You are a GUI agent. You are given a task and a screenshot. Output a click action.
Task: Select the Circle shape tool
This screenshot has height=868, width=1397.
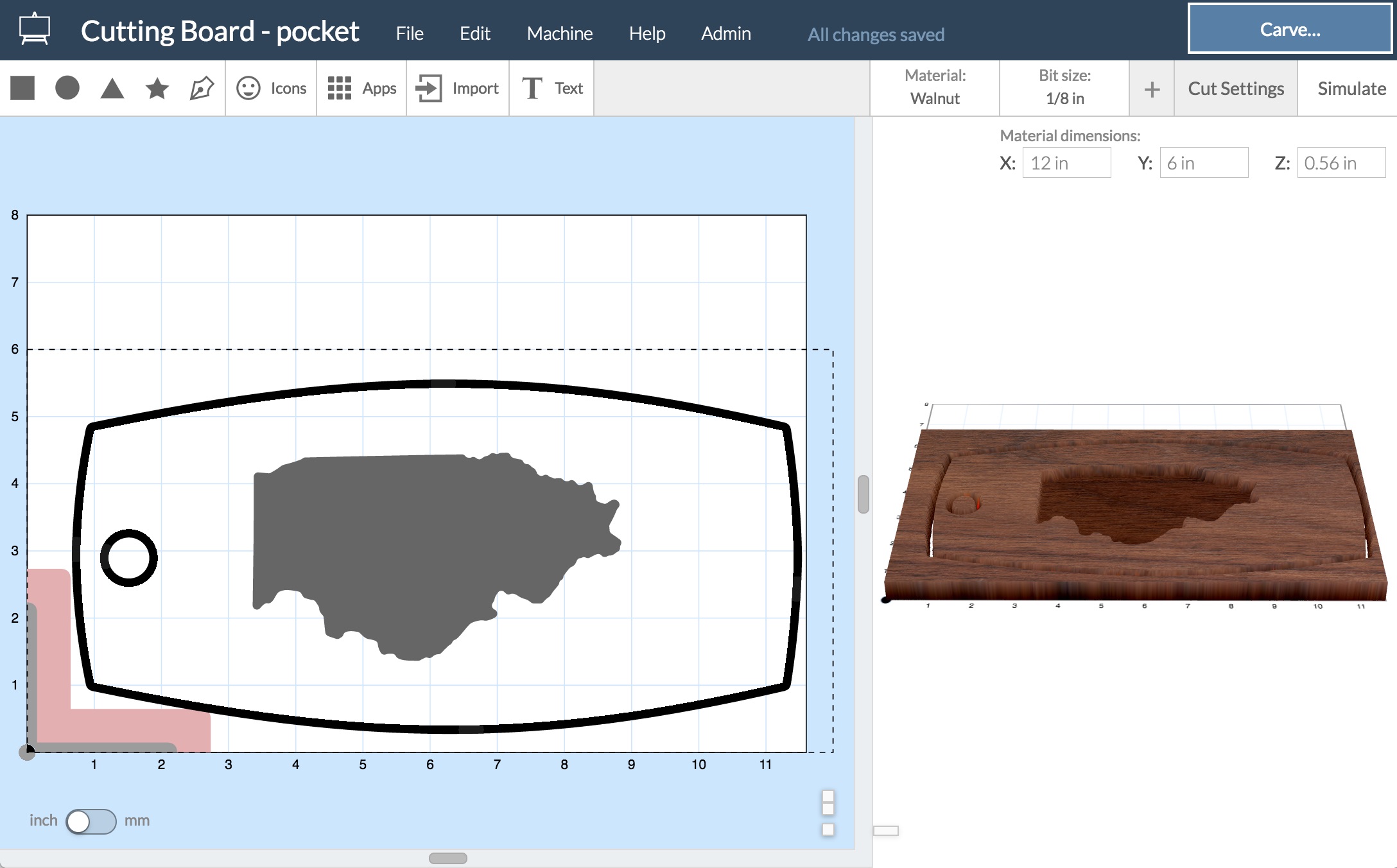[67, 88]
